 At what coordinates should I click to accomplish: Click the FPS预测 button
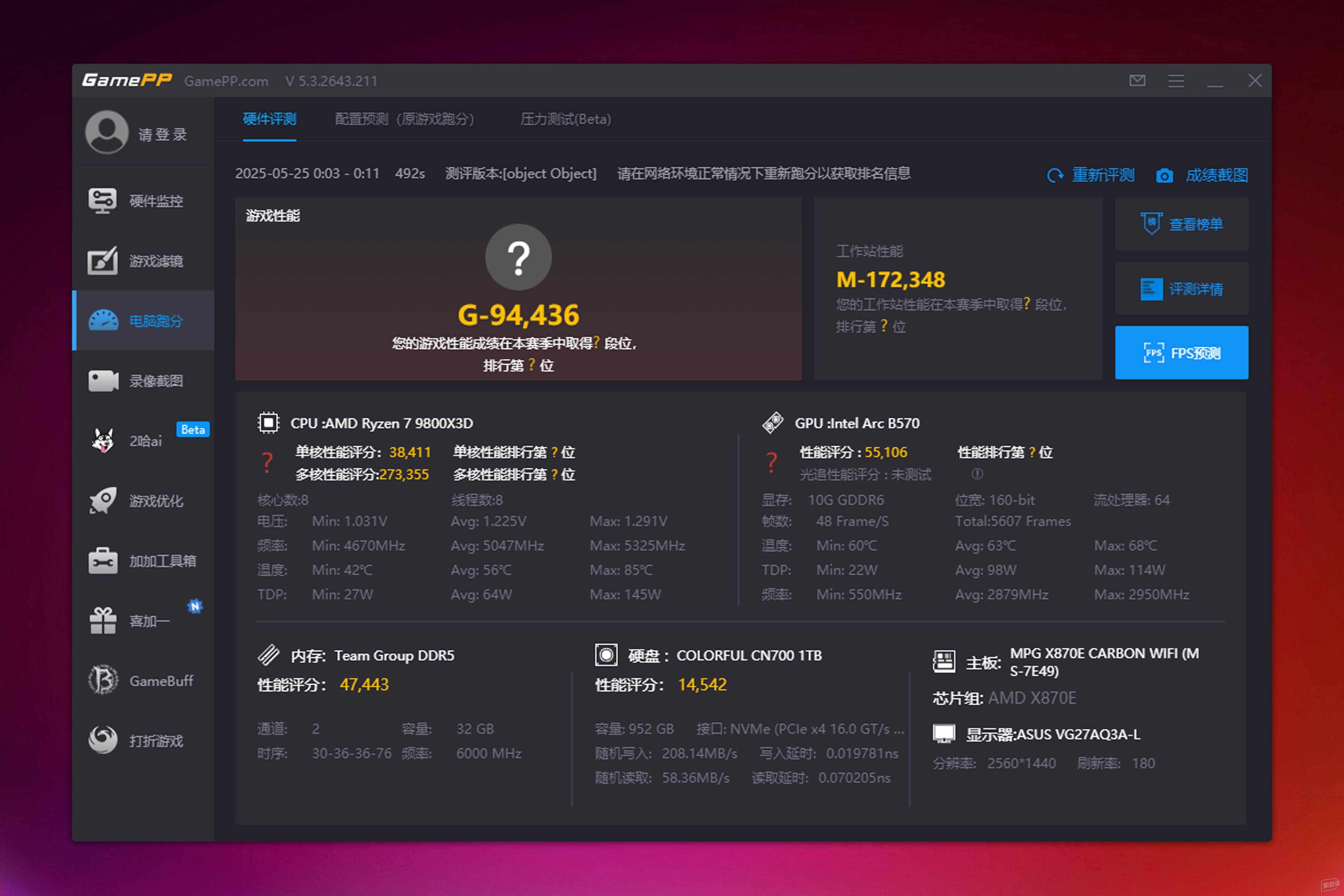tap(1182, 353)
